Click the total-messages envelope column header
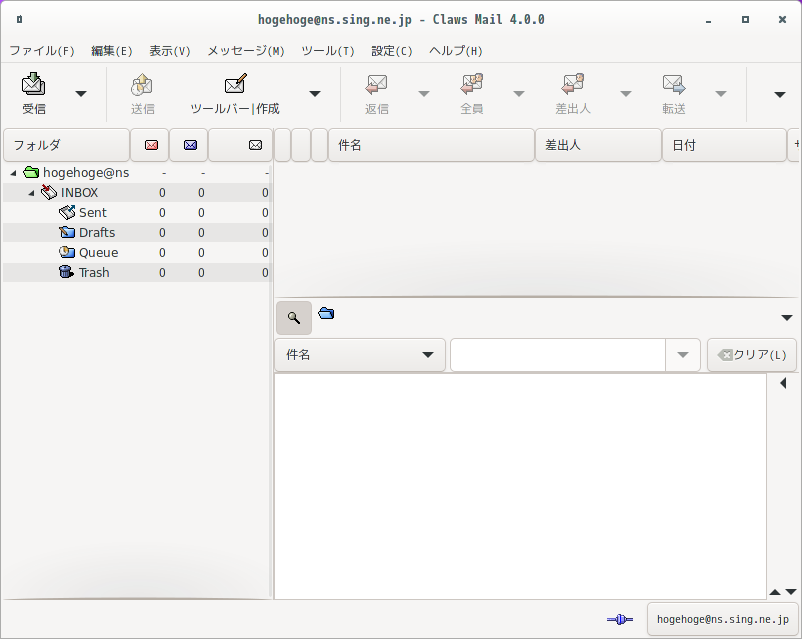802x639 pixels. (x=241, y=145)
